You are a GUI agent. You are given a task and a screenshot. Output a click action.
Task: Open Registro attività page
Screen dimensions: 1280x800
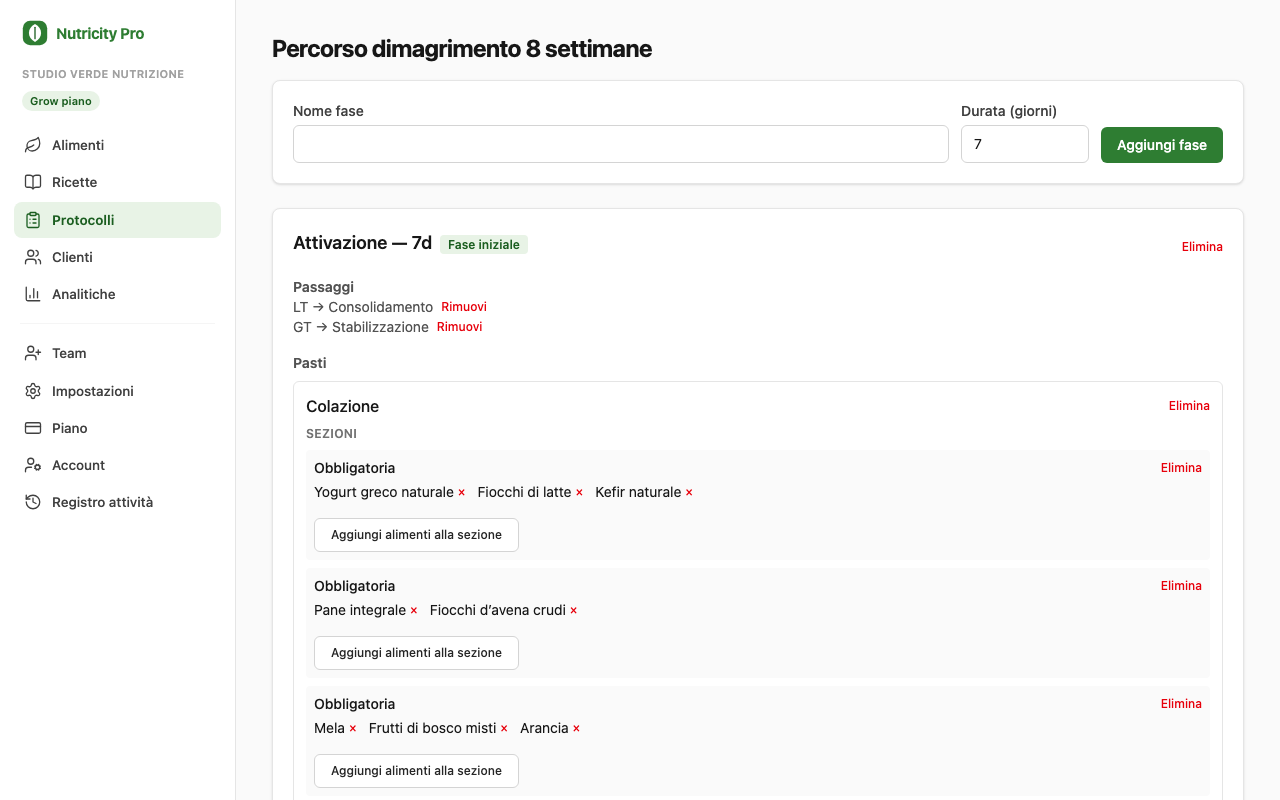(117, 502)
